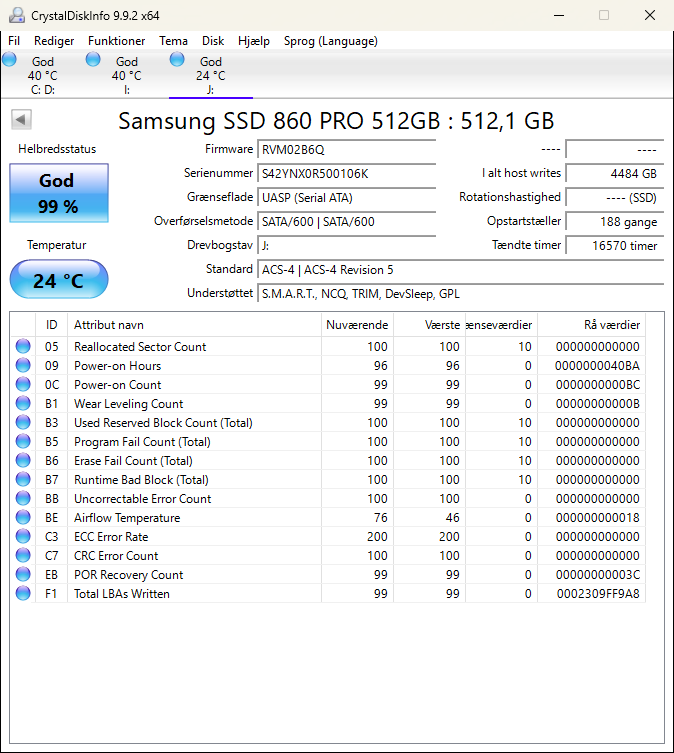674x753 pixels.
Task: Click the previous disk arrow button
Action: tap(21, 120)
